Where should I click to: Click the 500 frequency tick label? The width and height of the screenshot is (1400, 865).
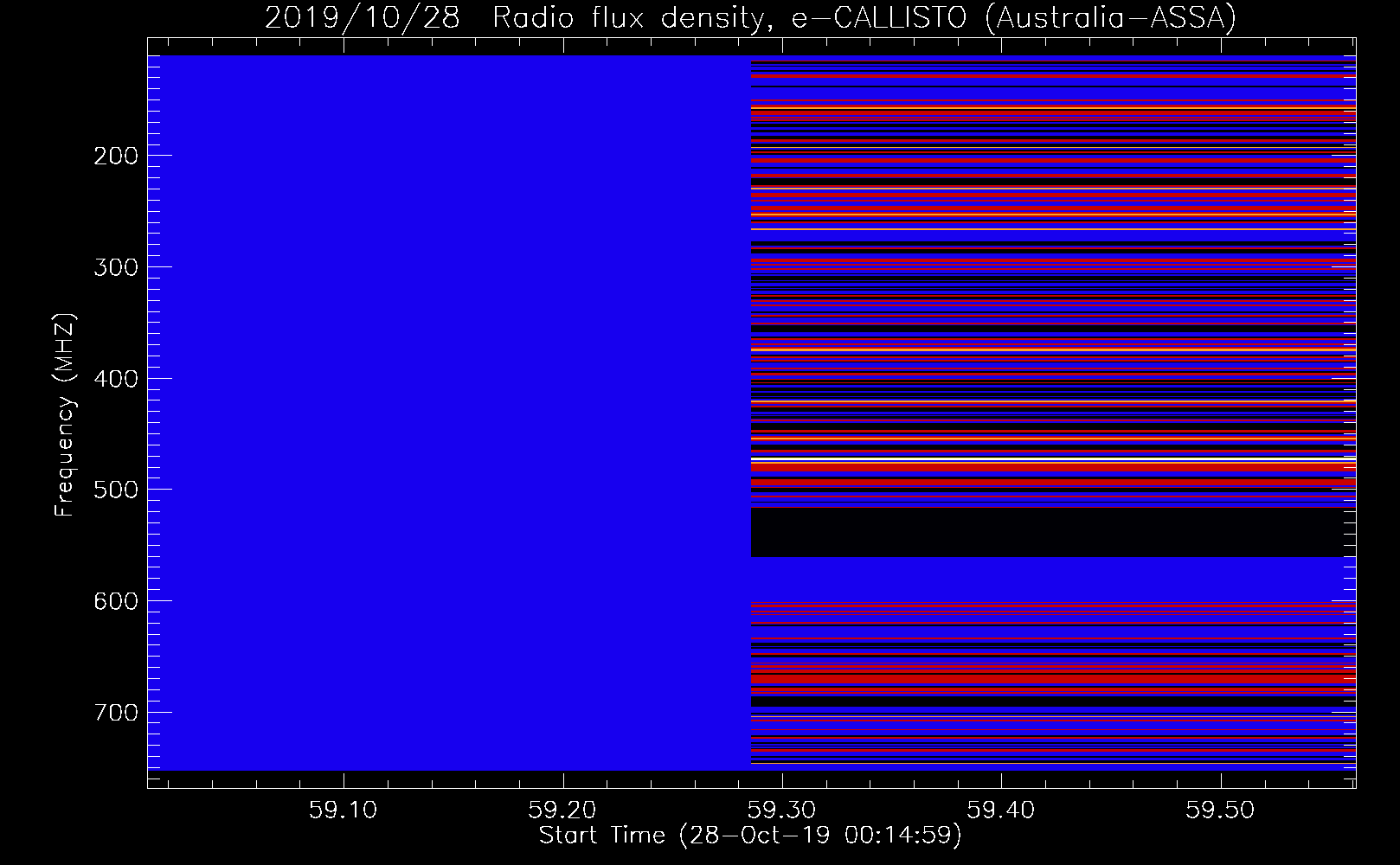116,490
